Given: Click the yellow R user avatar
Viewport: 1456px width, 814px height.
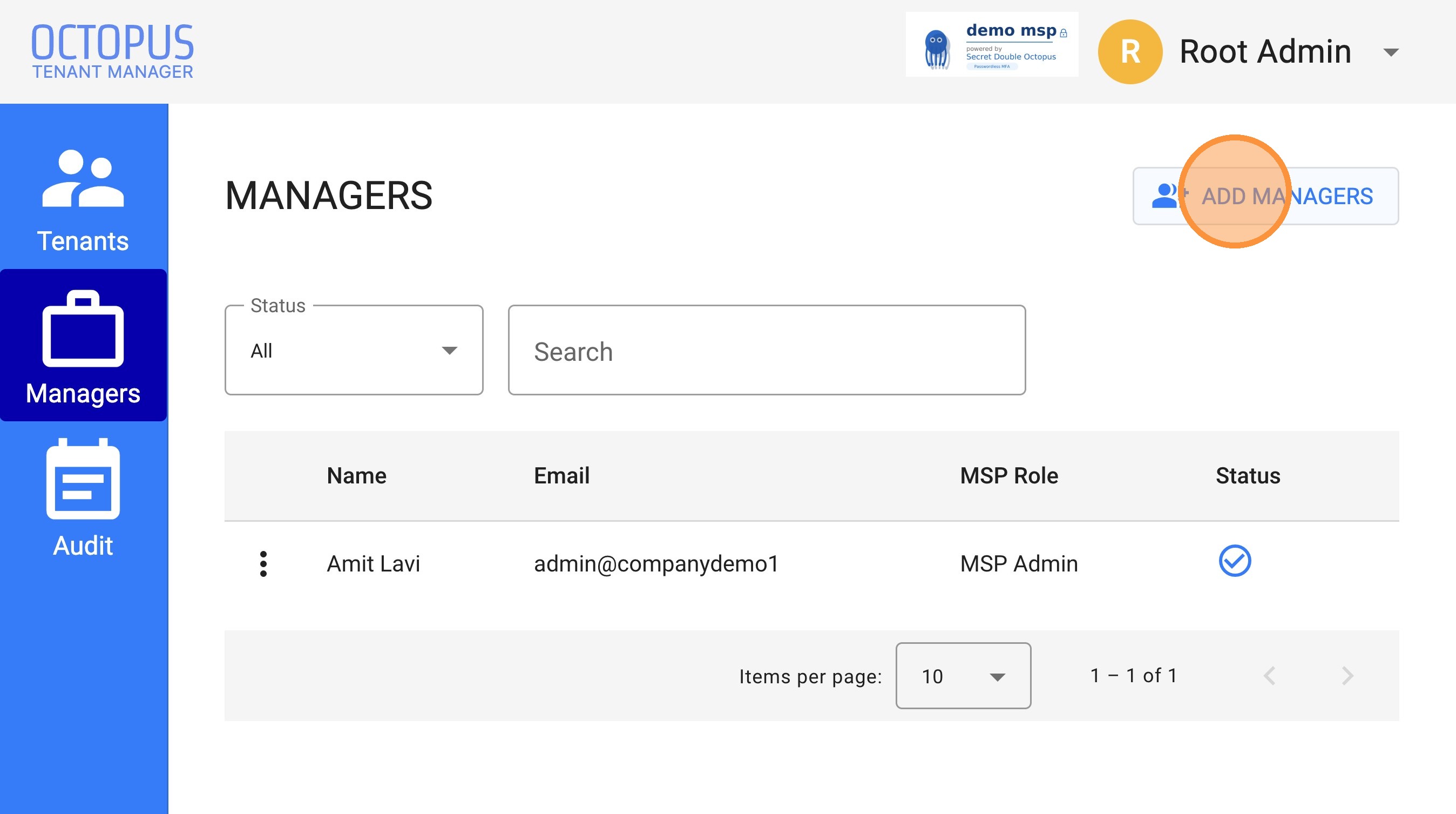Looking at the screenshot, I should click(x=1130, y=51).
